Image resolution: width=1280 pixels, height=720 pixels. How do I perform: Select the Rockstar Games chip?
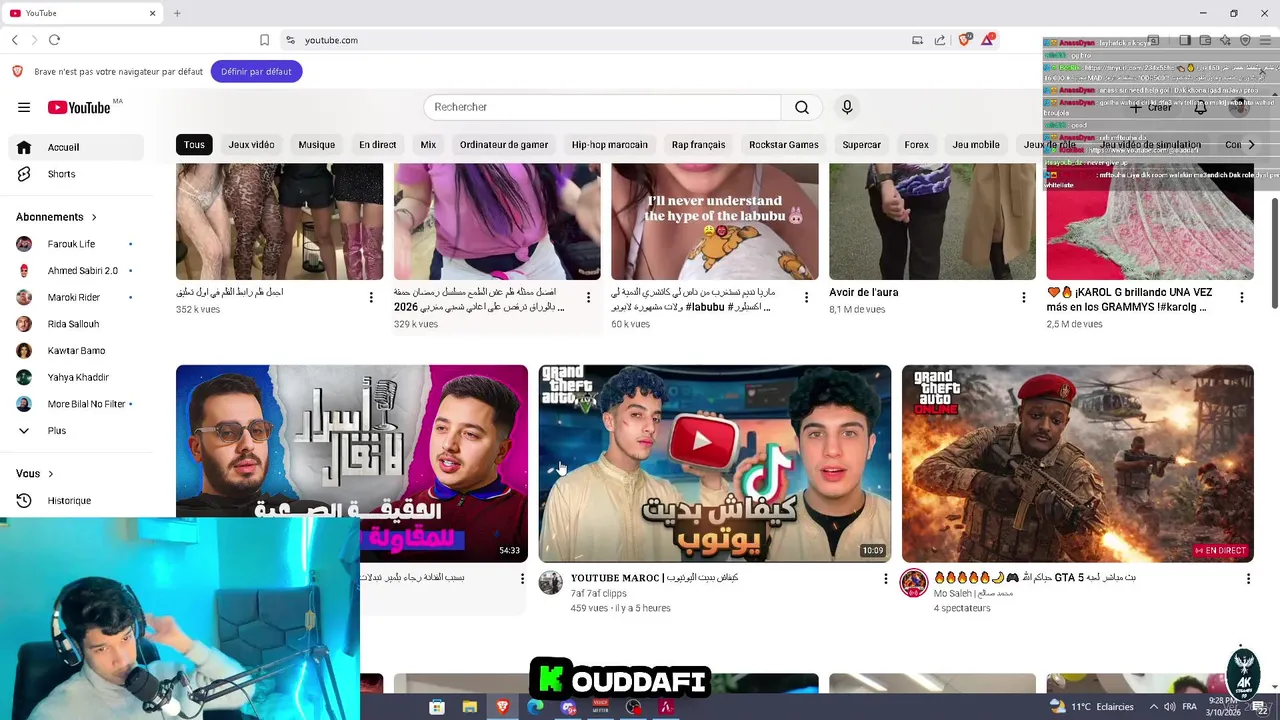(x=784, y=145)
